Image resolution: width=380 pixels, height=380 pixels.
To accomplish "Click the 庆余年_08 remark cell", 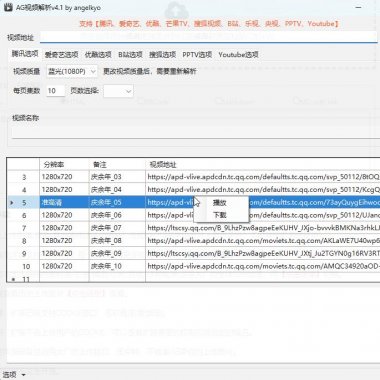I will click(x=117, y=241).
